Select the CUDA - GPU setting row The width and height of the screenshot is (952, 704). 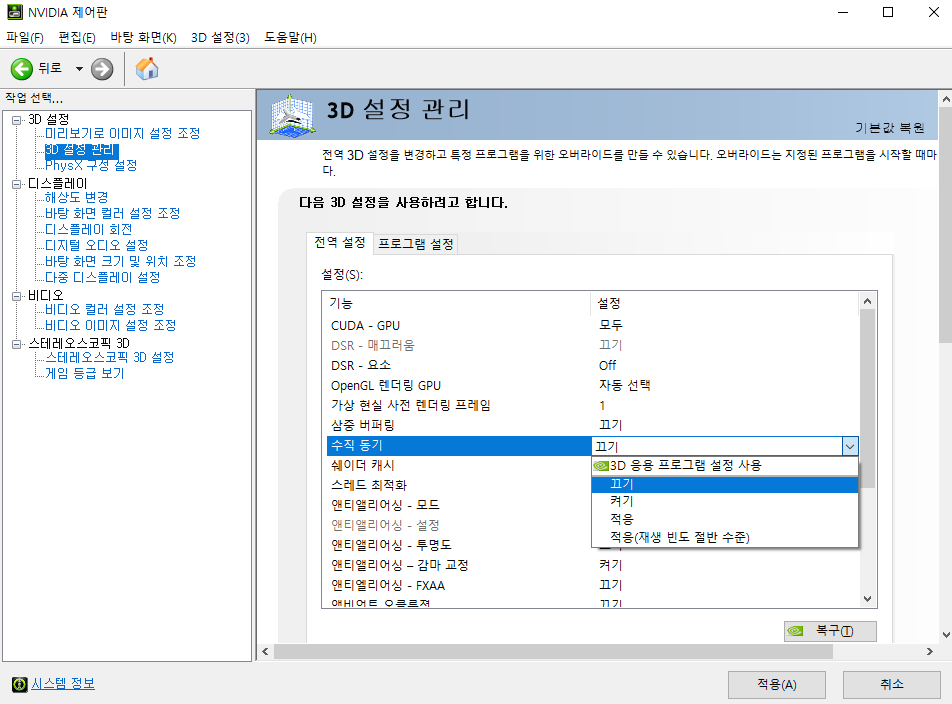click(592, 326)
